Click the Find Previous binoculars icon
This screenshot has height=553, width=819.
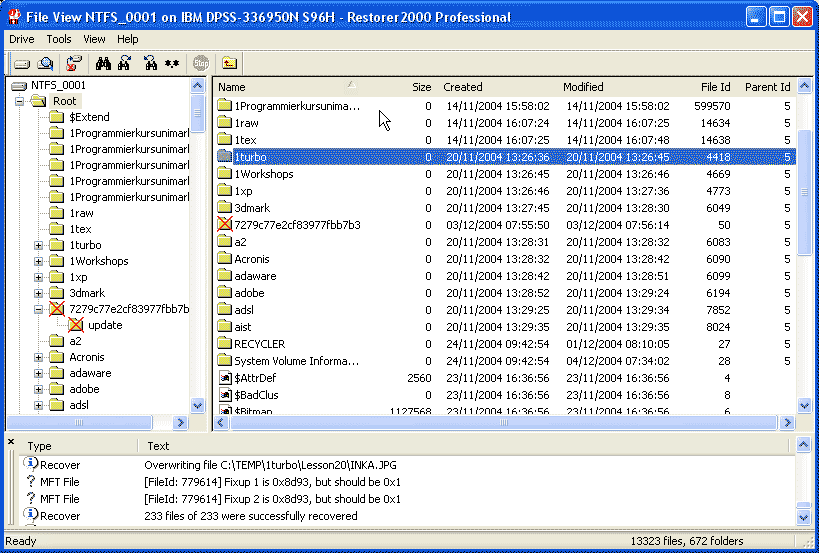[x=150, y=64]
